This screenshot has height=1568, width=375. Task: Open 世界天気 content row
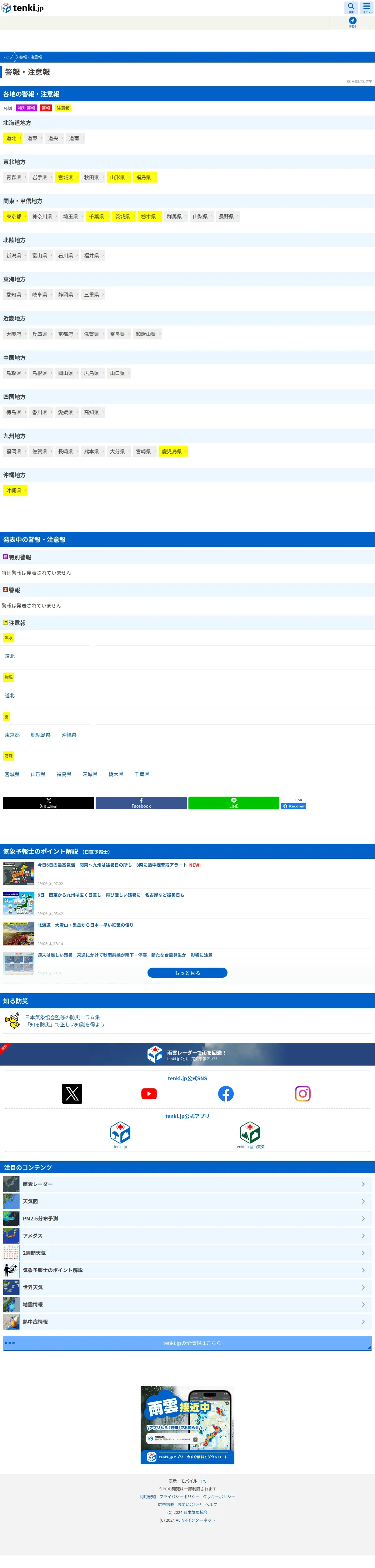pos(187,1287)
